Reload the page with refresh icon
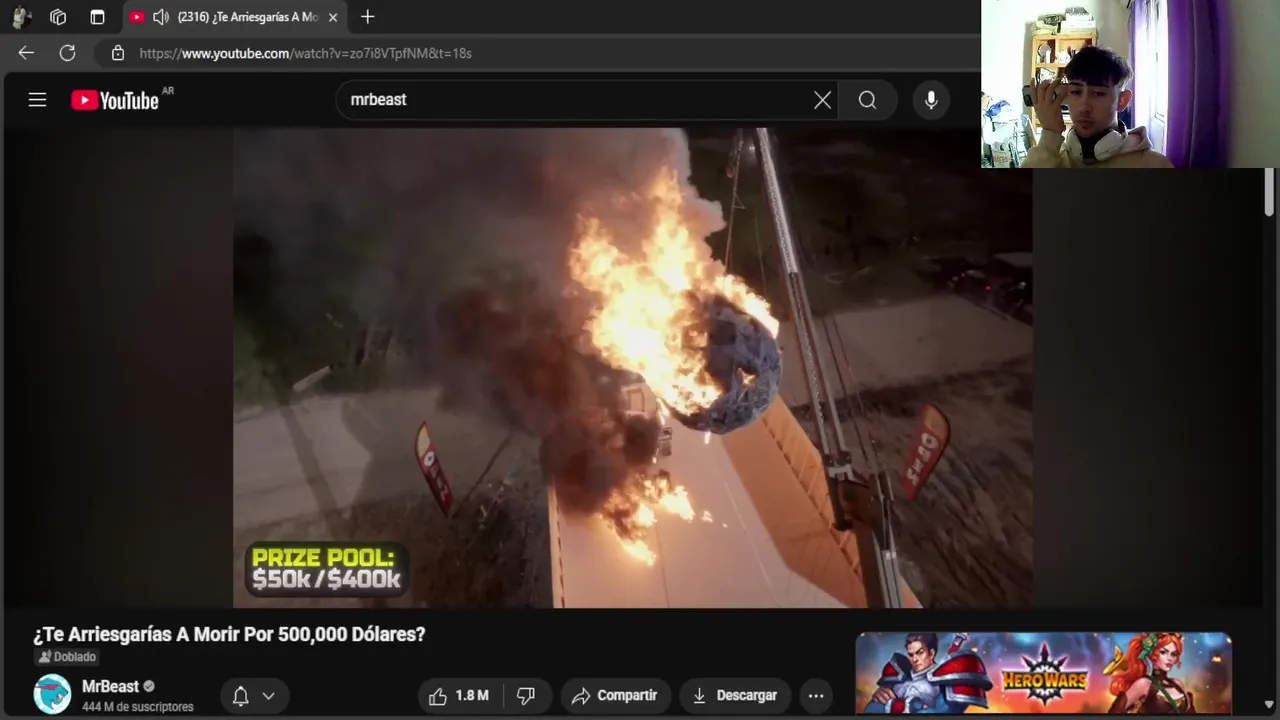Viewport: 1280px width, 720px height. (67, 53)
